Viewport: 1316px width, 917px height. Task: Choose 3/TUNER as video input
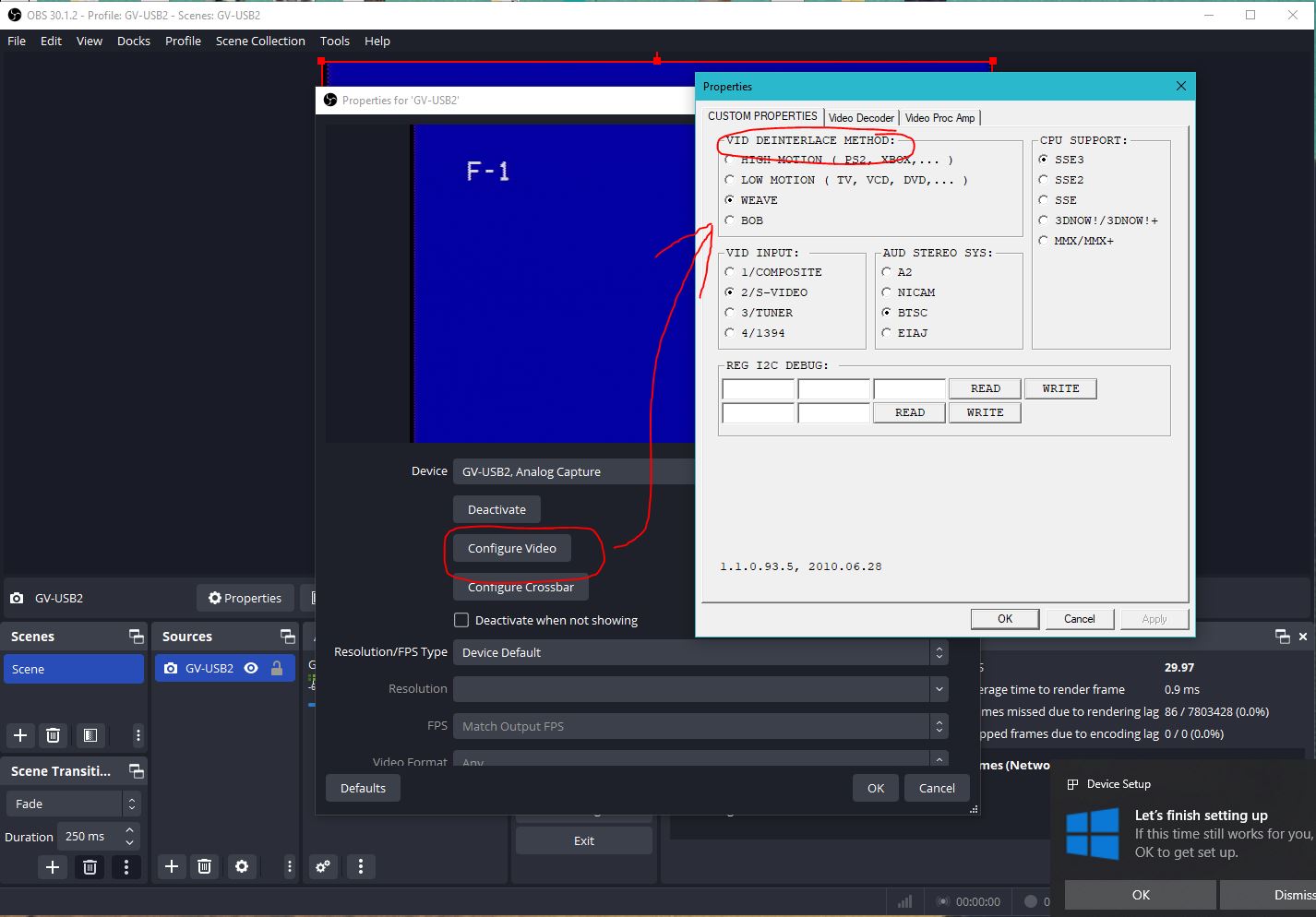[730, 313]
